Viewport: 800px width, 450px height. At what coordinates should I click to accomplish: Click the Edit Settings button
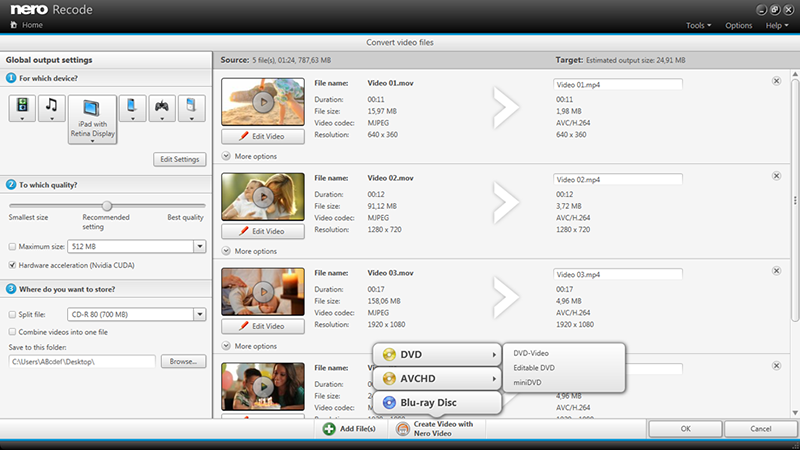[x=180, y=159]
